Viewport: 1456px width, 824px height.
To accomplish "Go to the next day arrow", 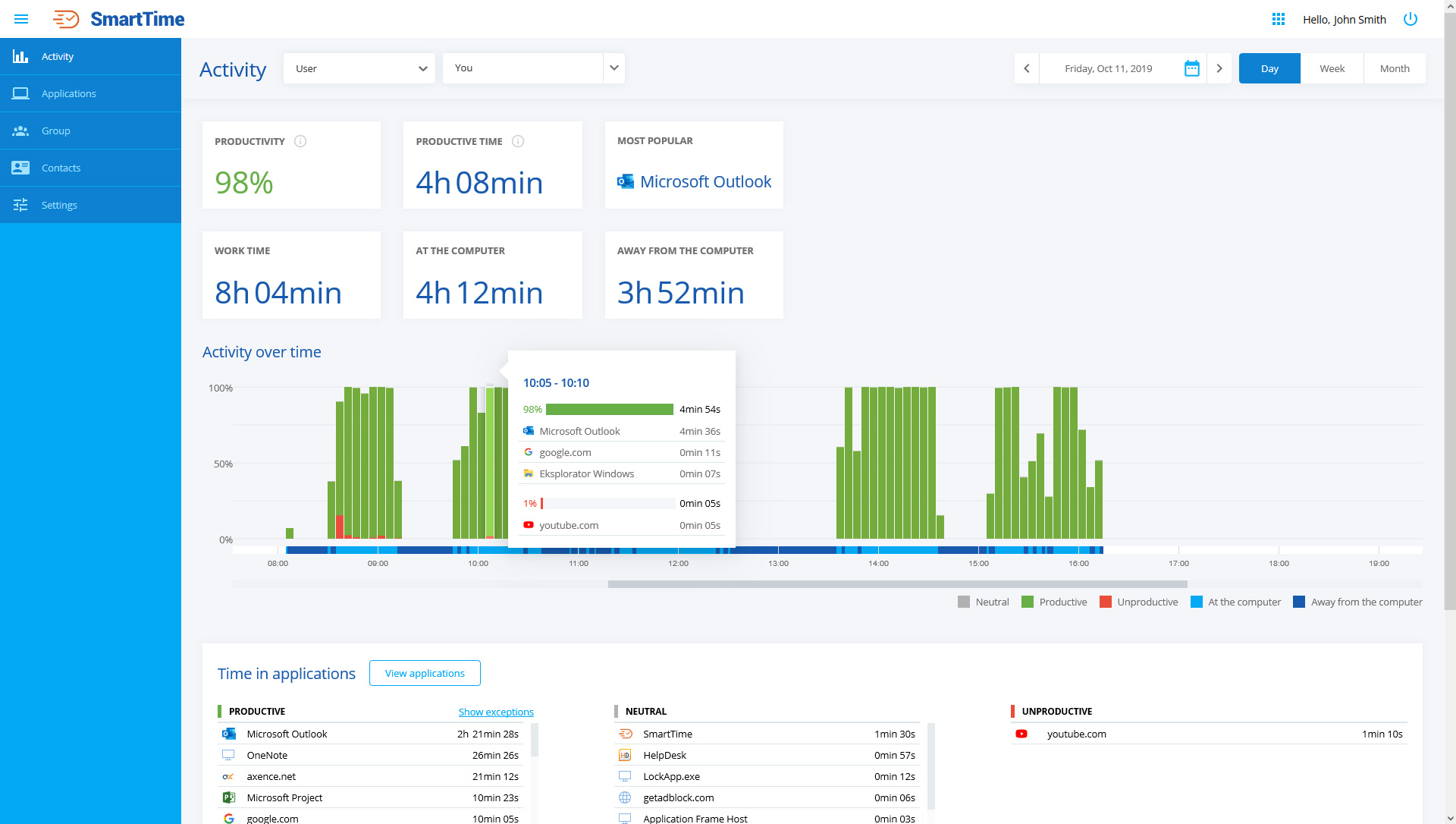I will tap(1219, 68).
